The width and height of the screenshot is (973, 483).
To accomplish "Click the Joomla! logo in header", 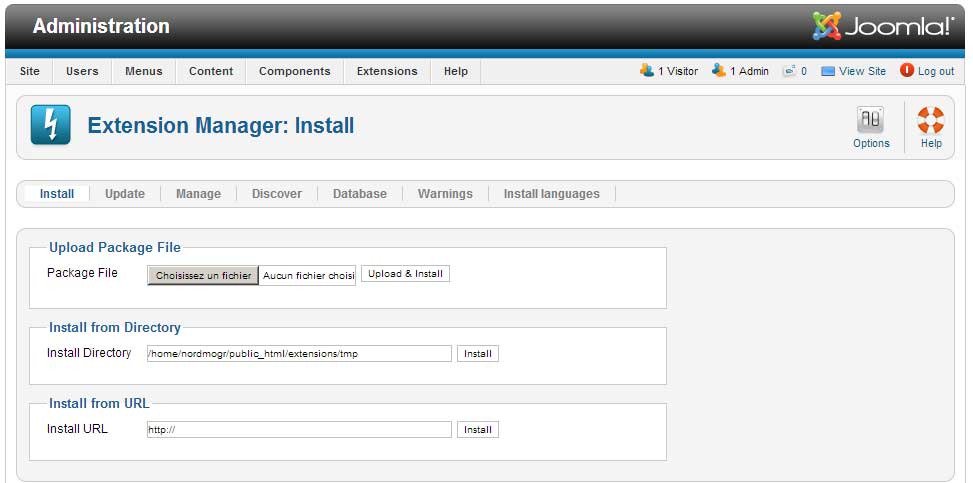I will click(x=883, y=25).
